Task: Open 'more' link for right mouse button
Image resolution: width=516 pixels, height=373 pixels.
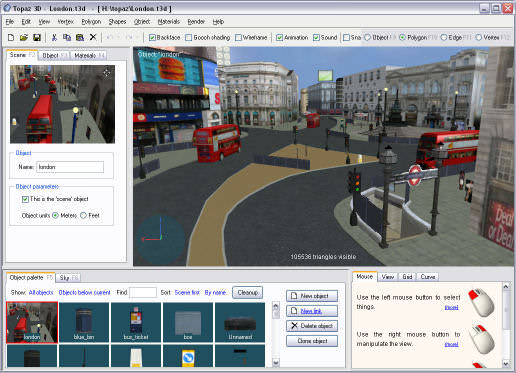Action: click(x=451, y=344)
